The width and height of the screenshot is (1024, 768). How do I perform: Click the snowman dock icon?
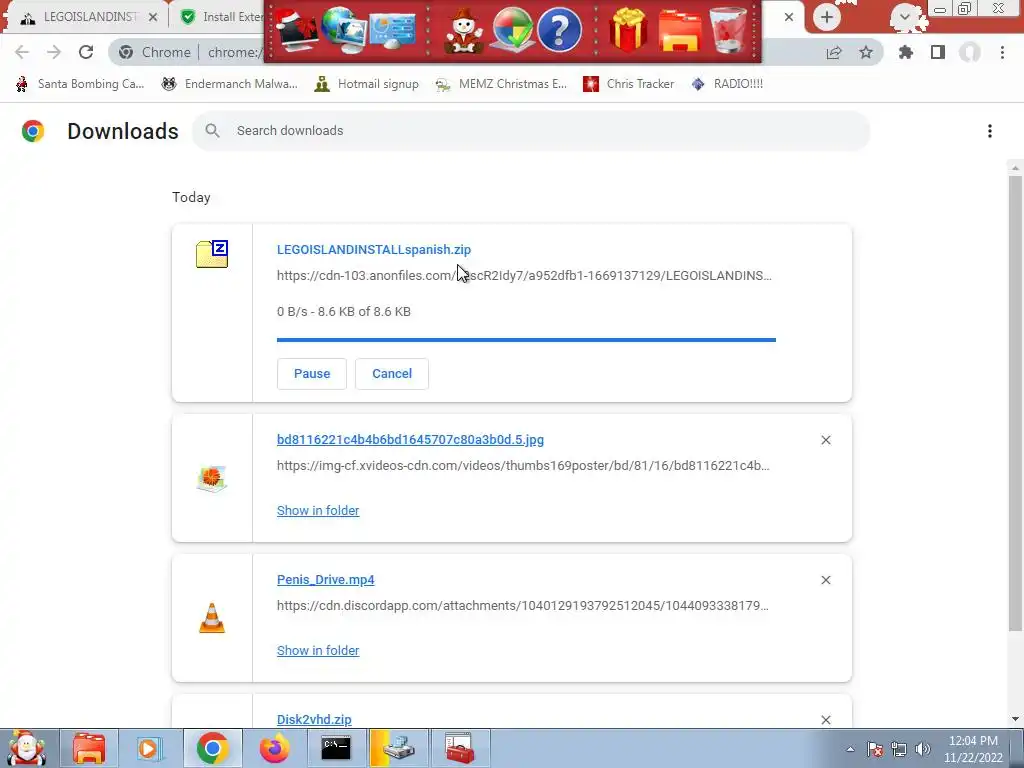pos(464,31)
